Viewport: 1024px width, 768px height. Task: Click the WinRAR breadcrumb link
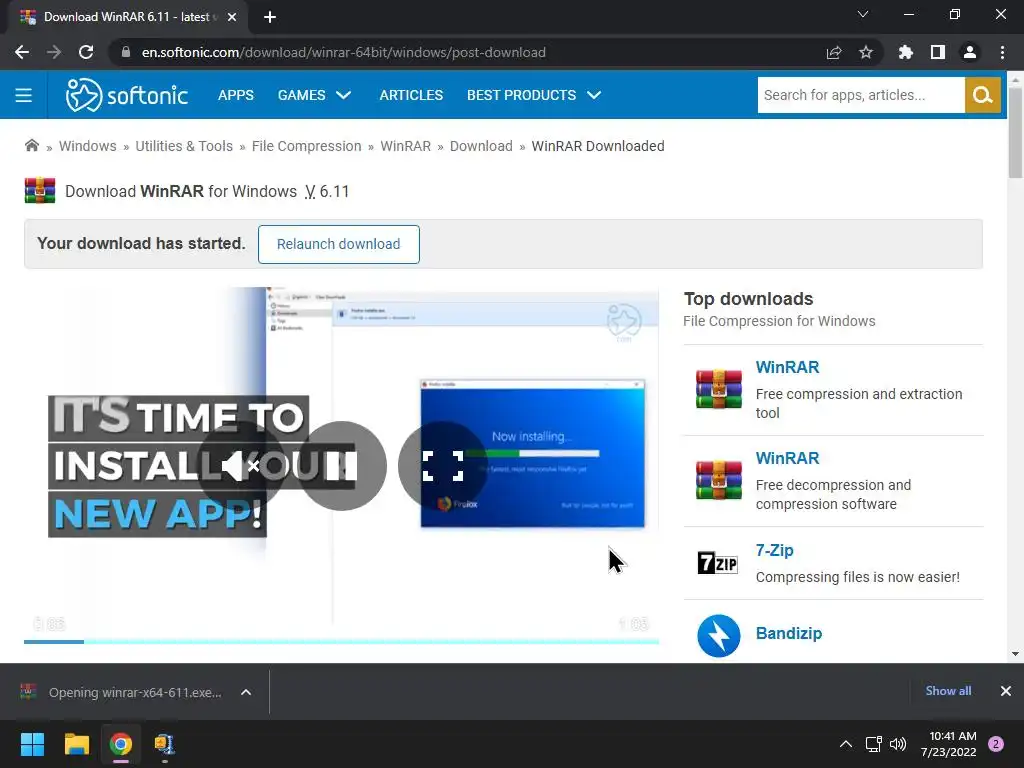tap(406, 146)
